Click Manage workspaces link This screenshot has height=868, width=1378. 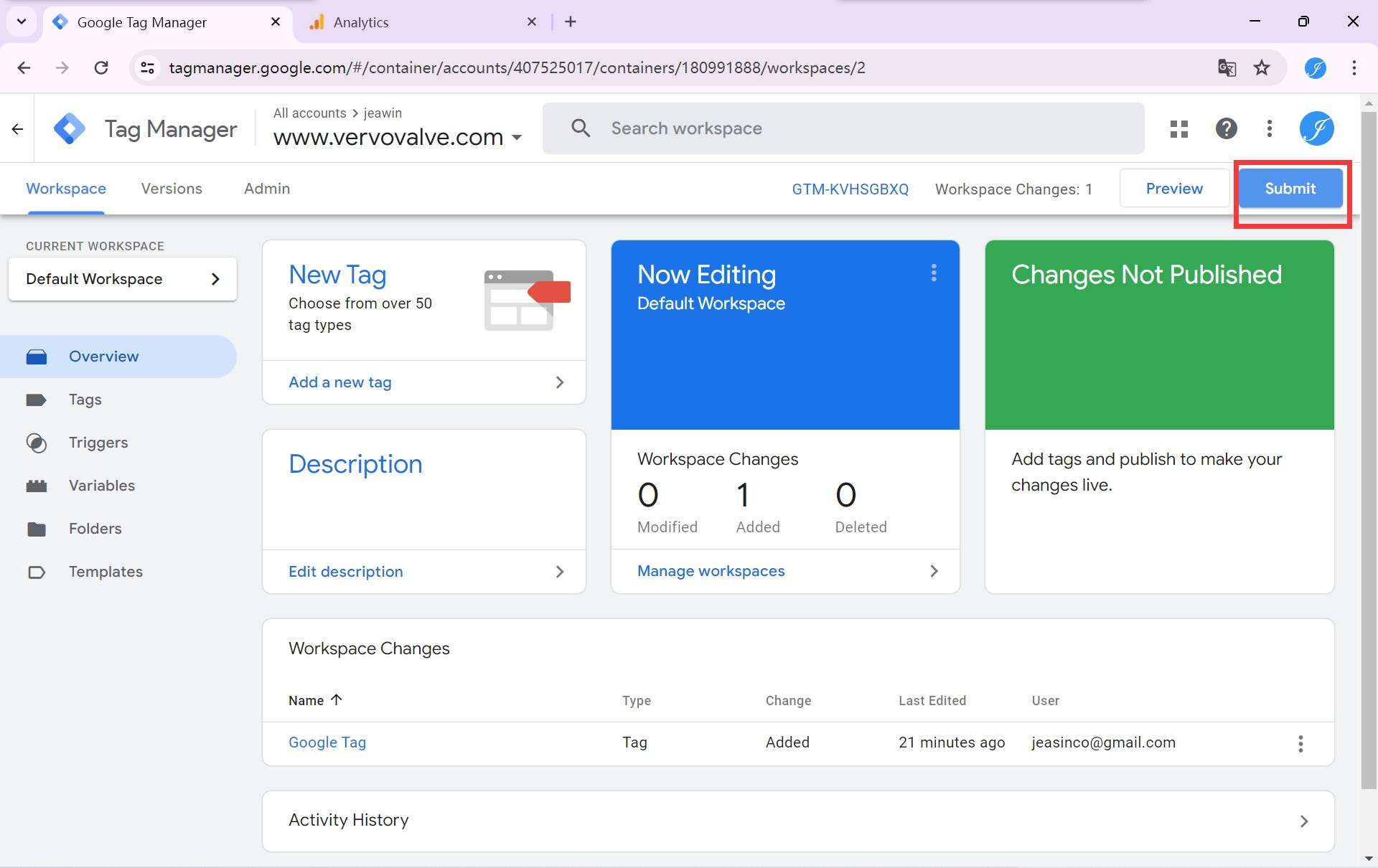(x=711, y=571)
